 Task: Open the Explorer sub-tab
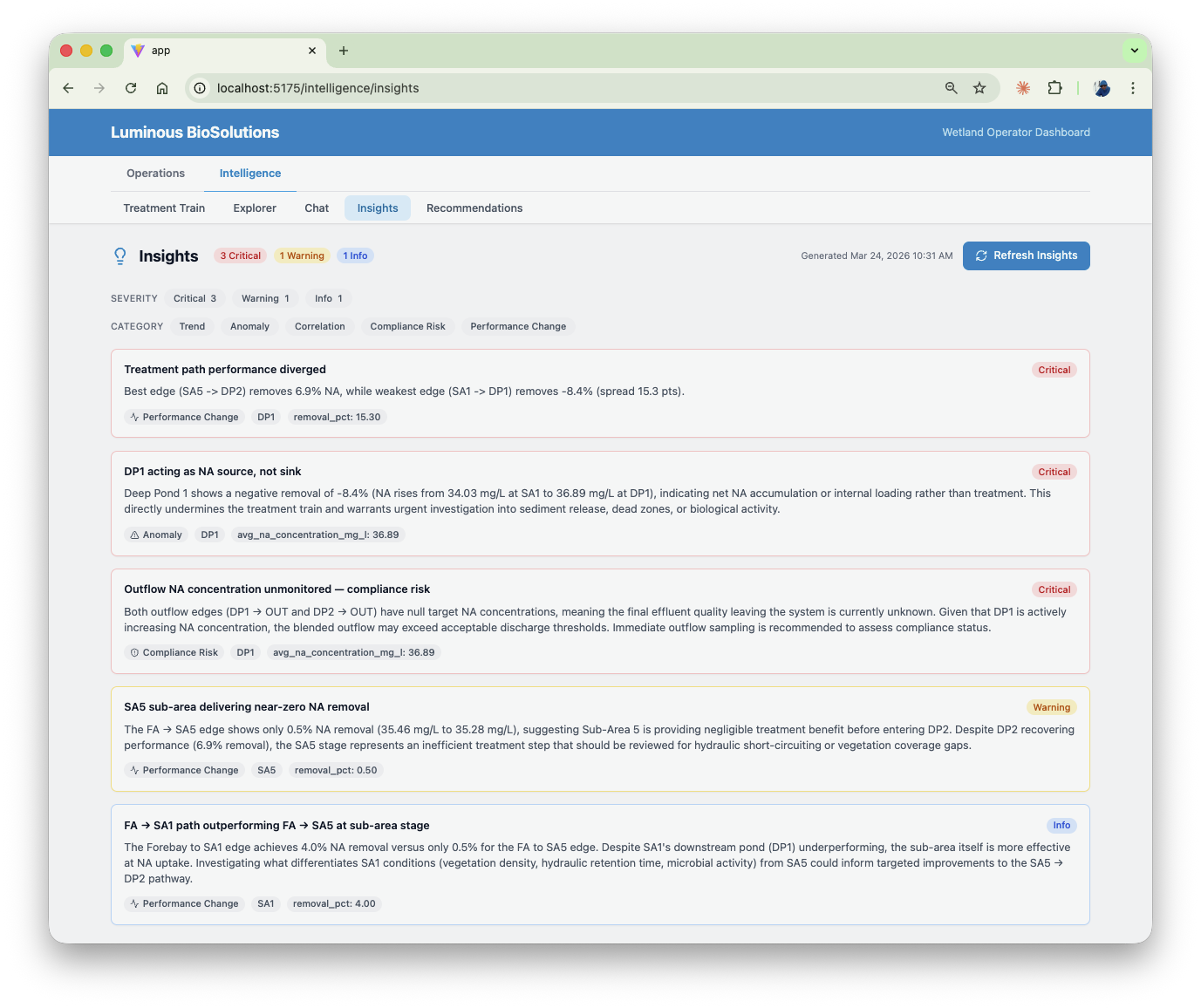255,208
